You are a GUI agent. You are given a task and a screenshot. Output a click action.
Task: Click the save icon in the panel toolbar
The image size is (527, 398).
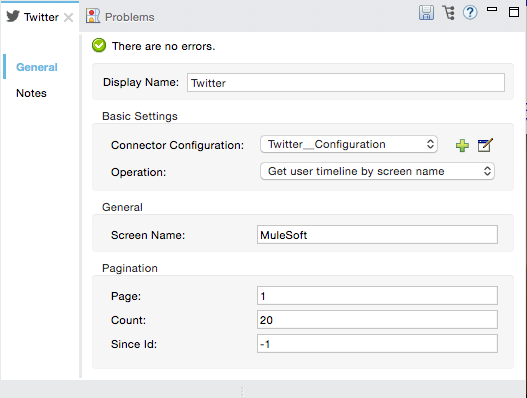point(426,13)
